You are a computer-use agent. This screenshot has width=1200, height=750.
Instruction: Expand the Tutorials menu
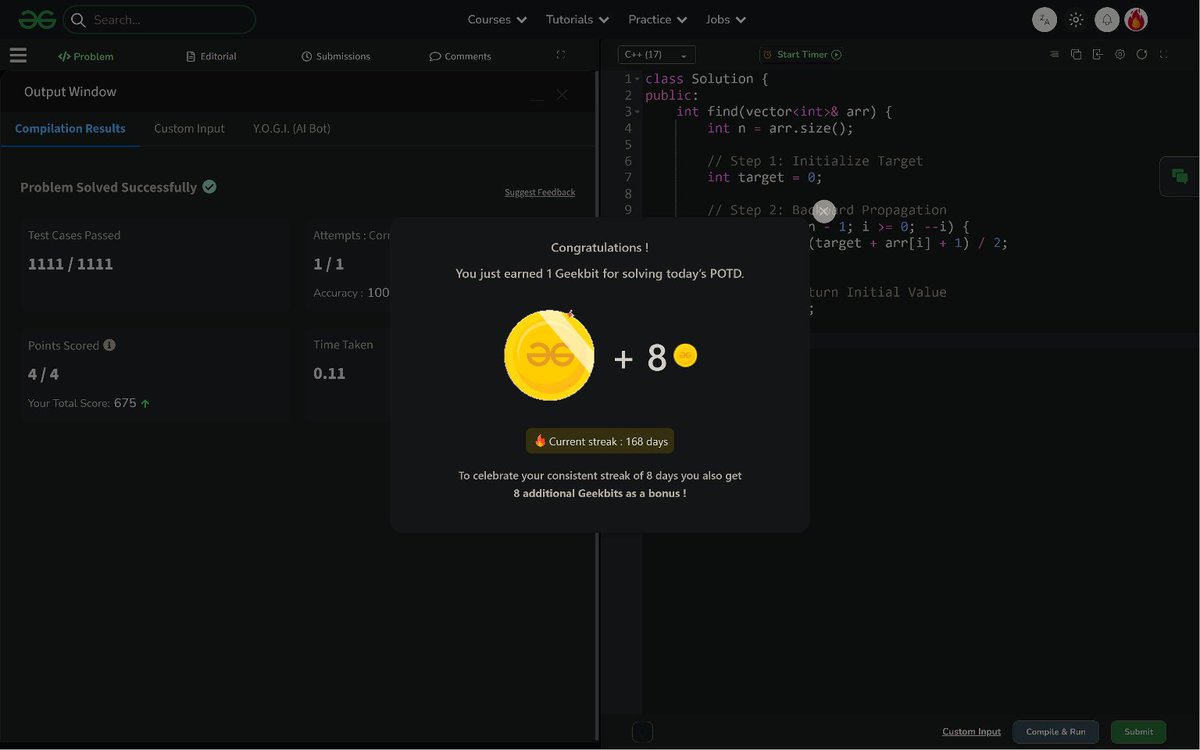click(x=577, y=19)
